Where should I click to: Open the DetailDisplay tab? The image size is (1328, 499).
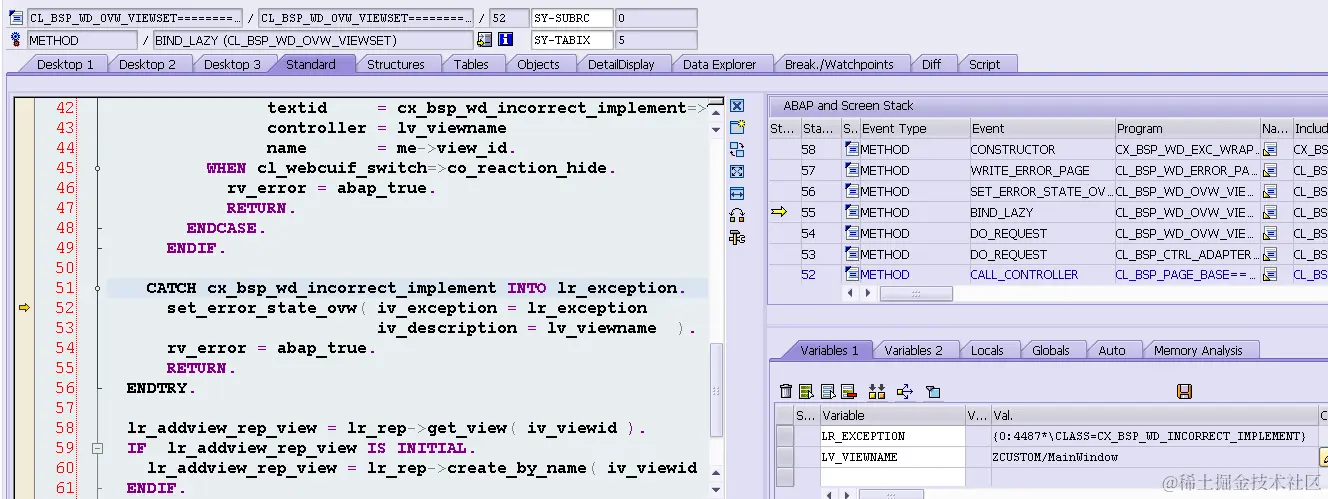pyautogui.click(x=621, y=64)
